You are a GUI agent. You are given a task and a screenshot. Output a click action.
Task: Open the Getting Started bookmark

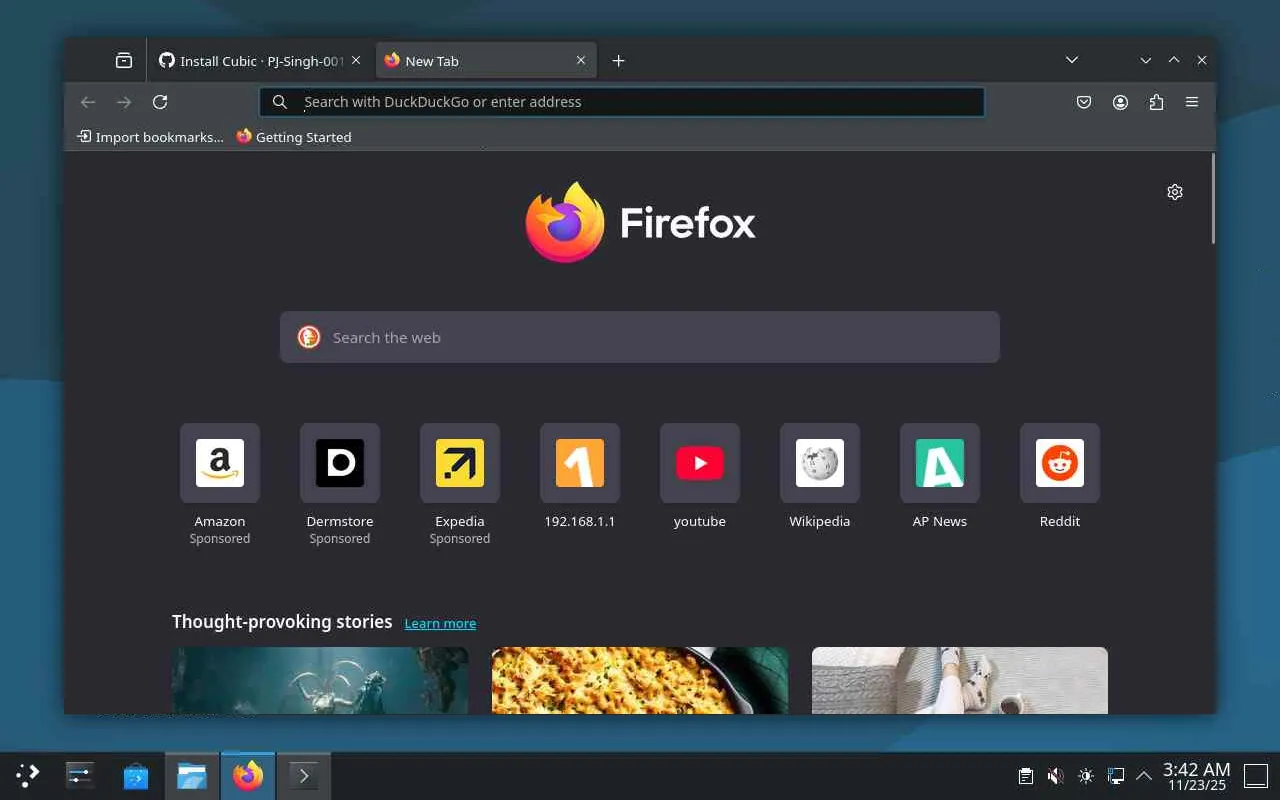click(294, 137)
